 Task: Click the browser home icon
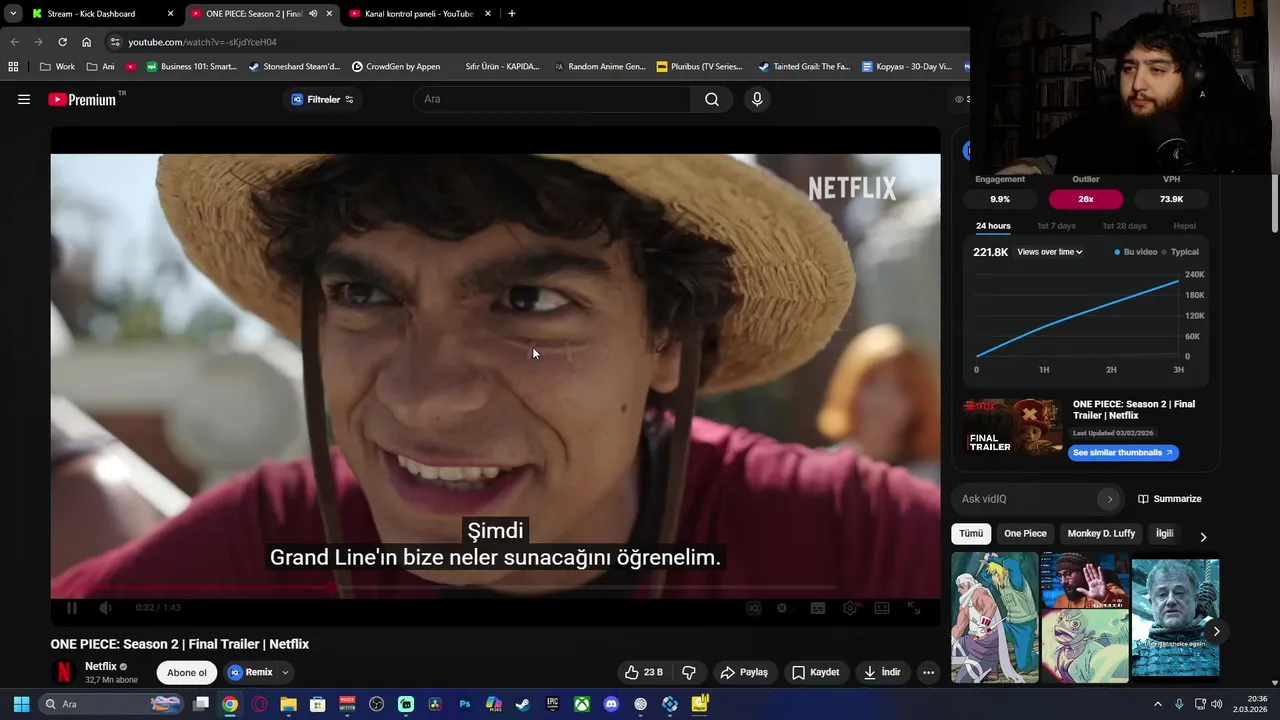[87, 42]
